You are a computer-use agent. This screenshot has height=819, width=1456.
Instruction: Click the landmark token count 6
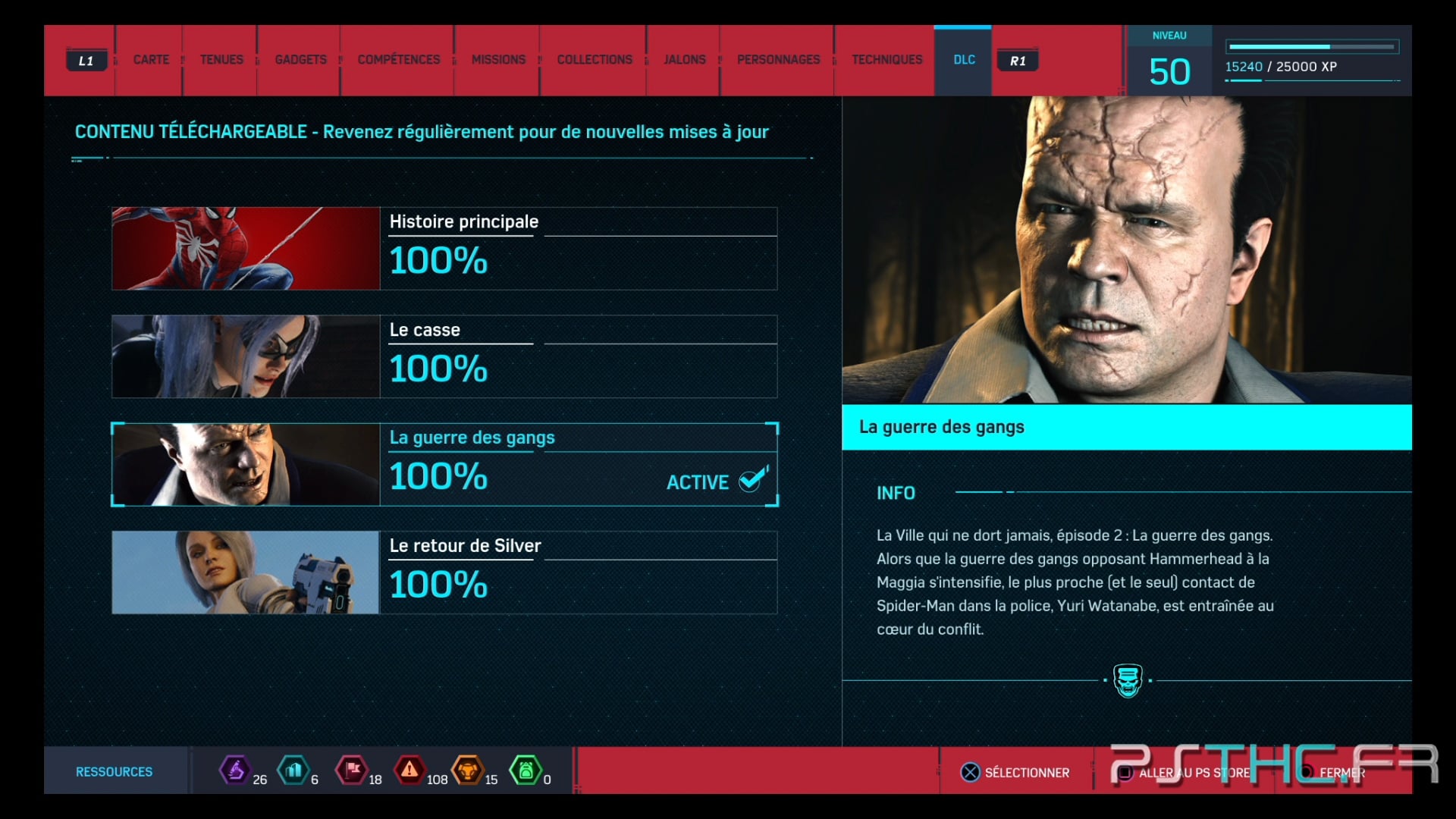(x=315, y=780)
